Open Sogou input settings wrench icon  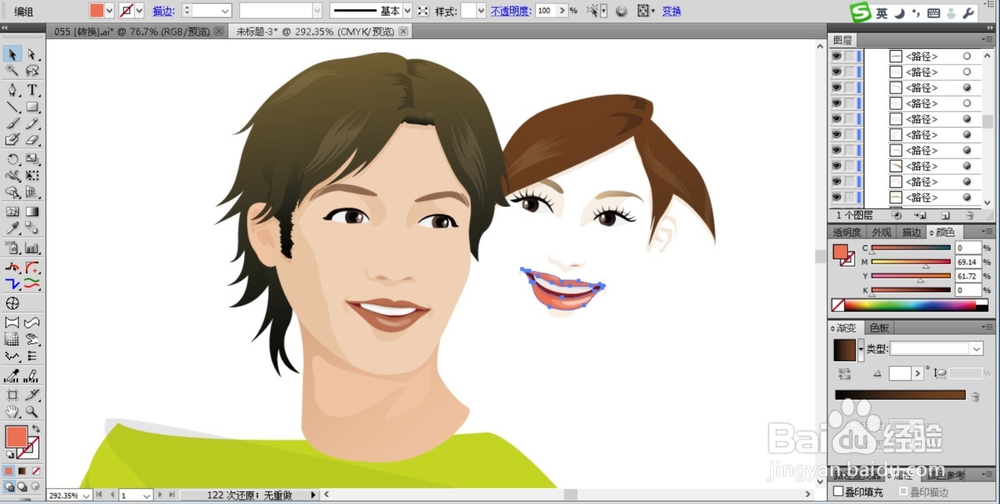point(967,12)
